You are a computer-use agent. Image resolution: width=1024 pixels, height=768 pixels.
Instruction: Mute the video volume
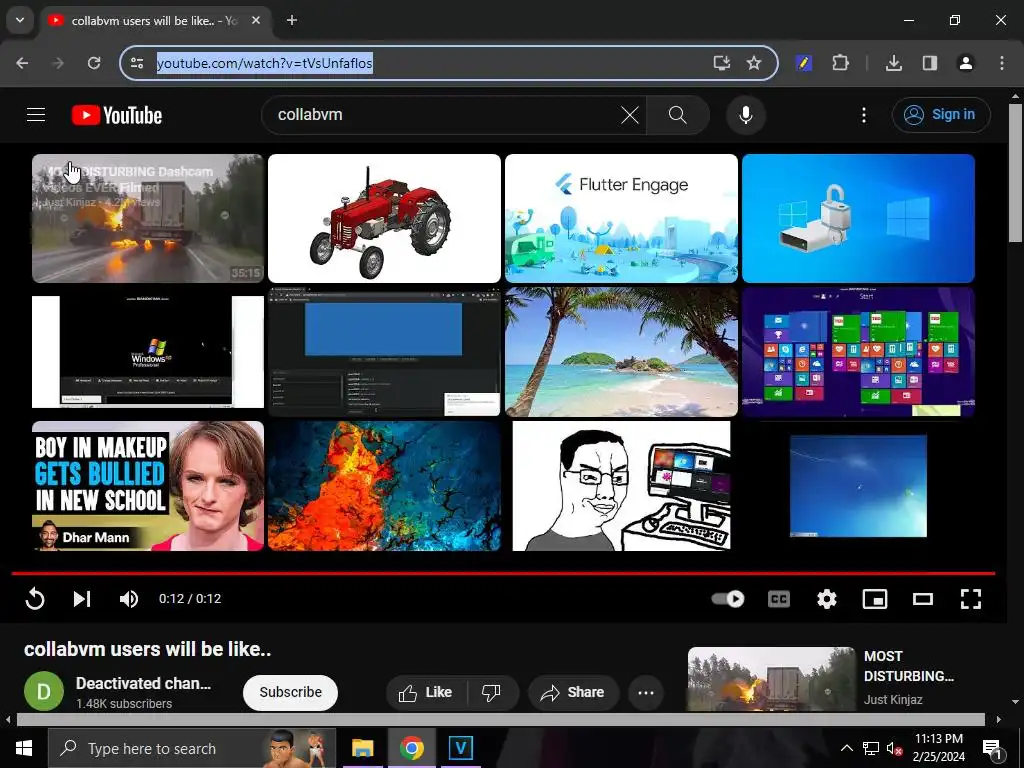click(x=129, y=599)
